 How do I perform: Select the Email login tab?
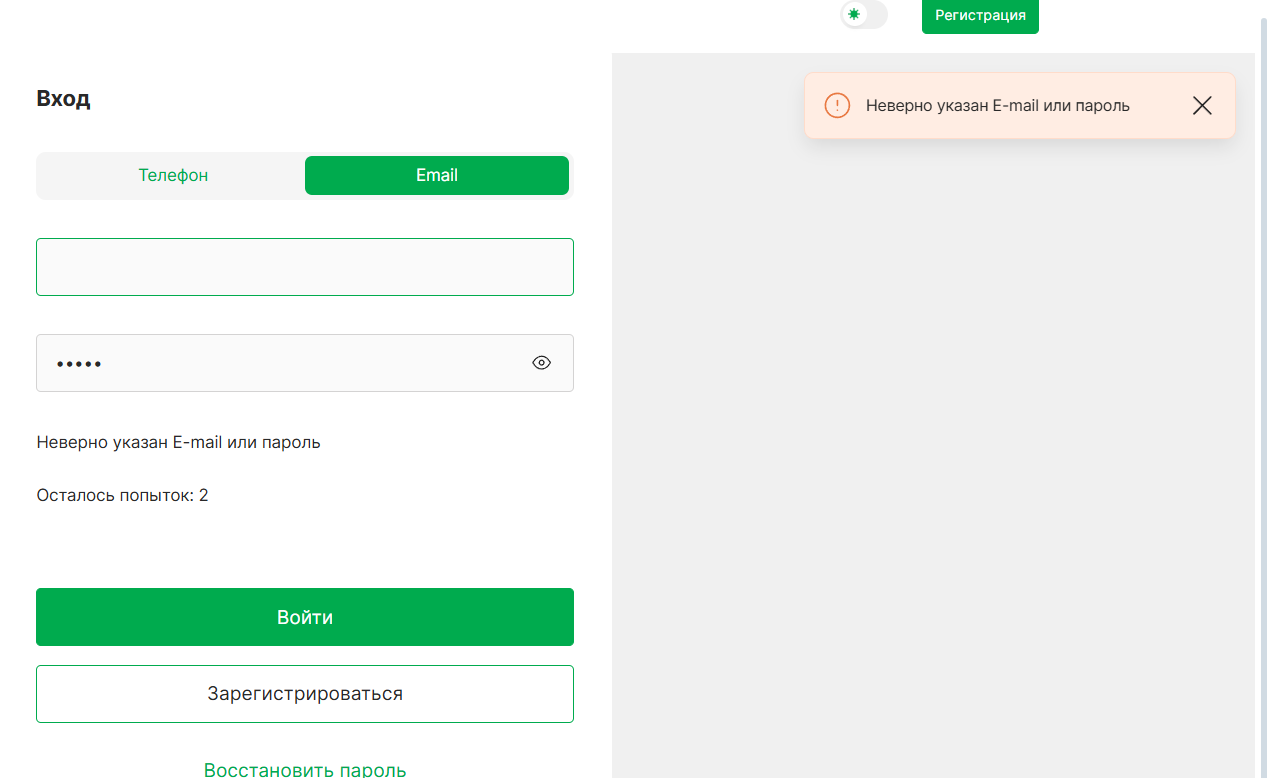pos(436,175)
